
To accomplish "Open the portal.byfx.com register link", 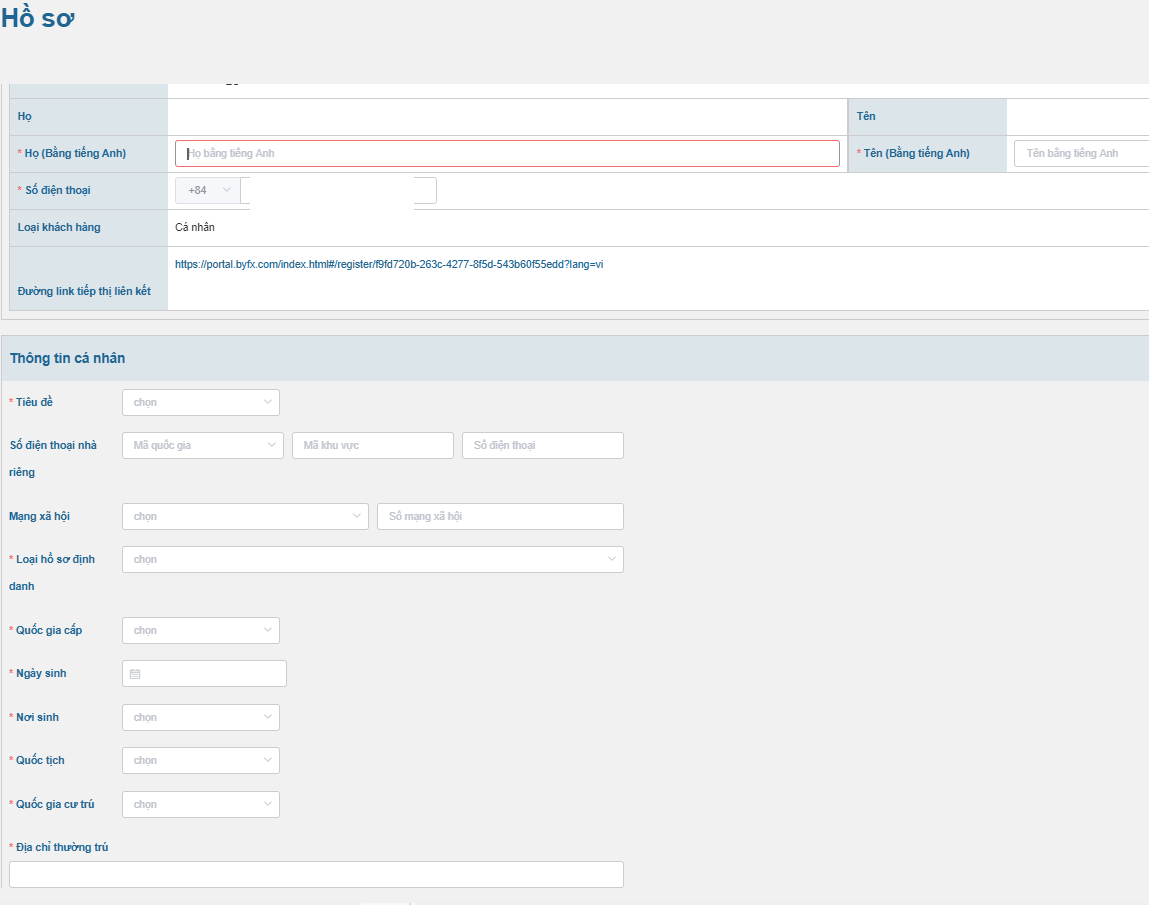I will point(389,265).
